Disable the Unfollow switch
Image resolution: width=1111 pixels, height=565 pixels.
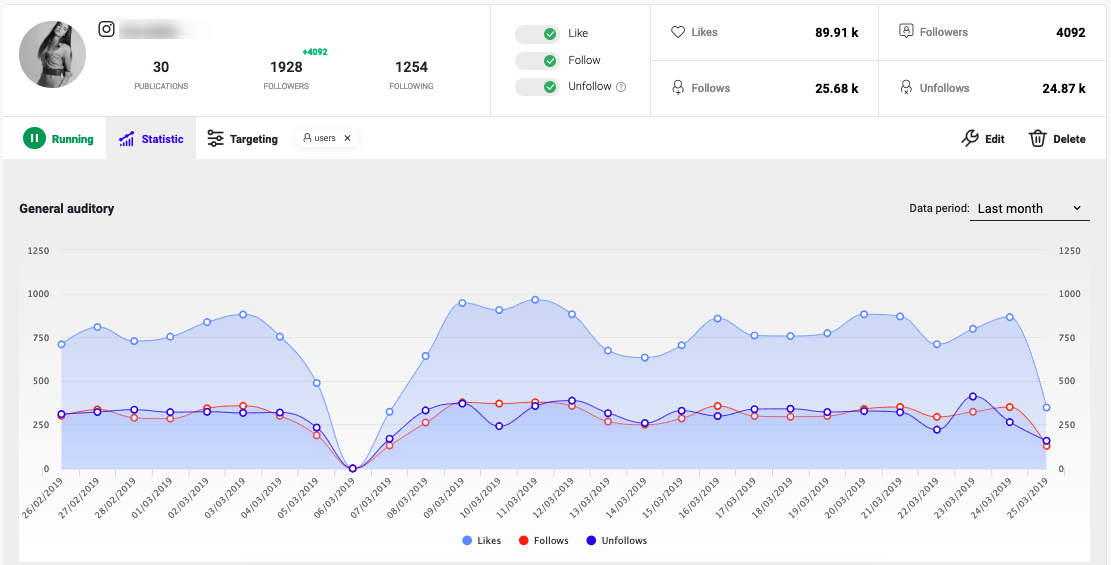(x=537, y=87)
